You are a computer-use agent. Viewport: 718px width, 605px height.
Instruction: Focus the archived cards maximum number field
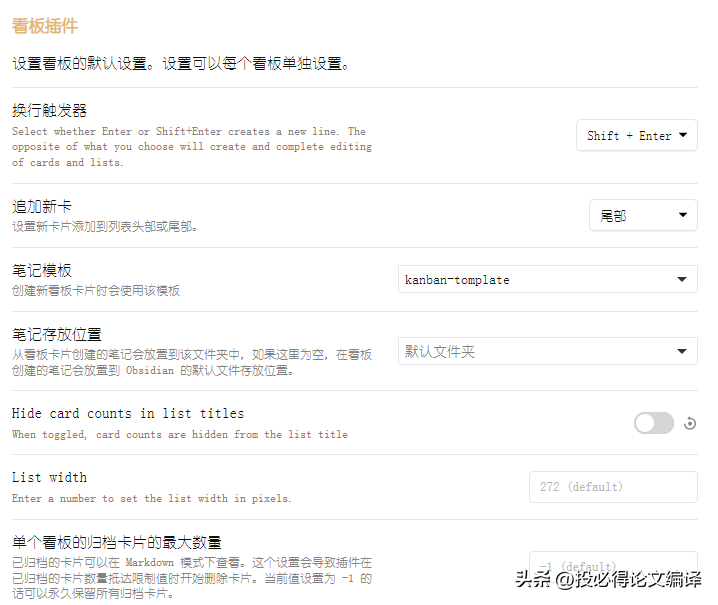click(613, 567)
